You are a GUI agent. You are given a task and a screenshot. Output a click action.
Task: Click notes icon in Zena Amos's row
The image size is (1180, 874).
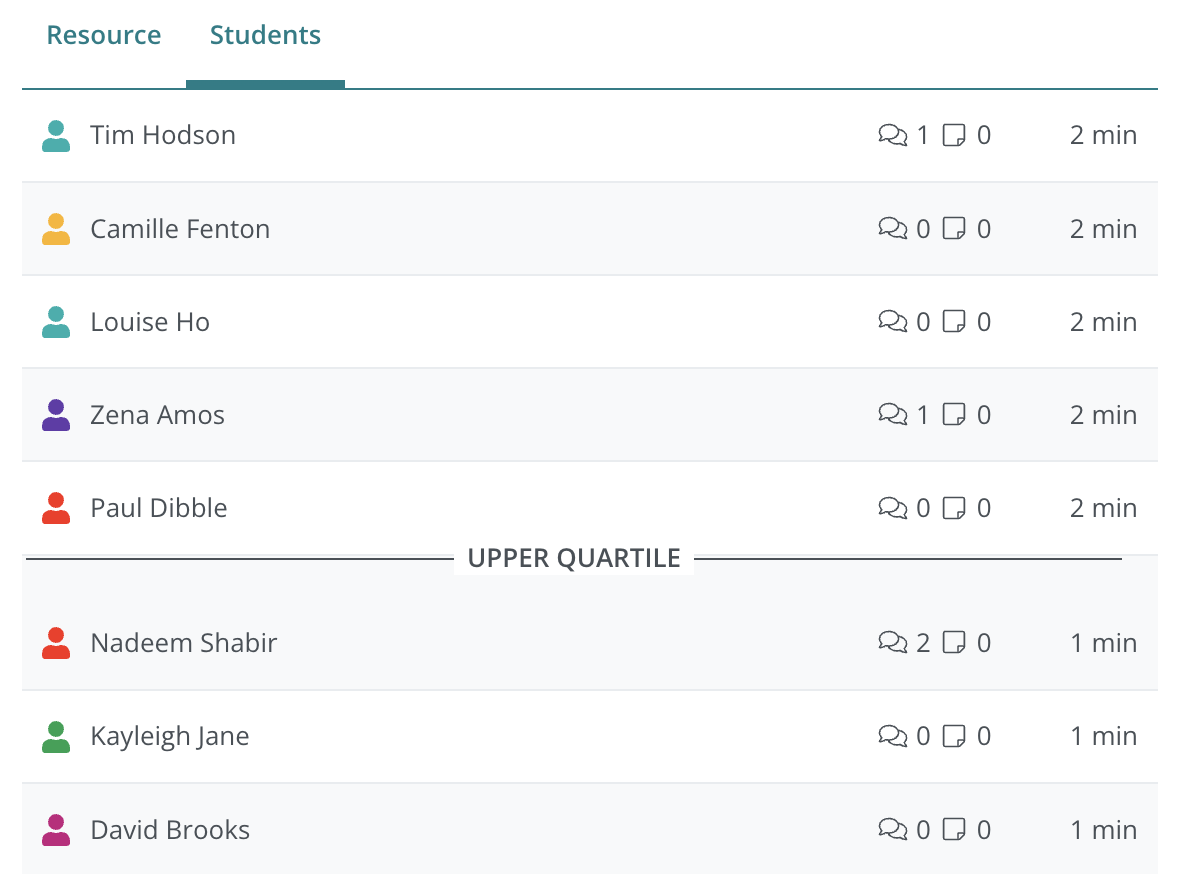[x=955, y=414]
